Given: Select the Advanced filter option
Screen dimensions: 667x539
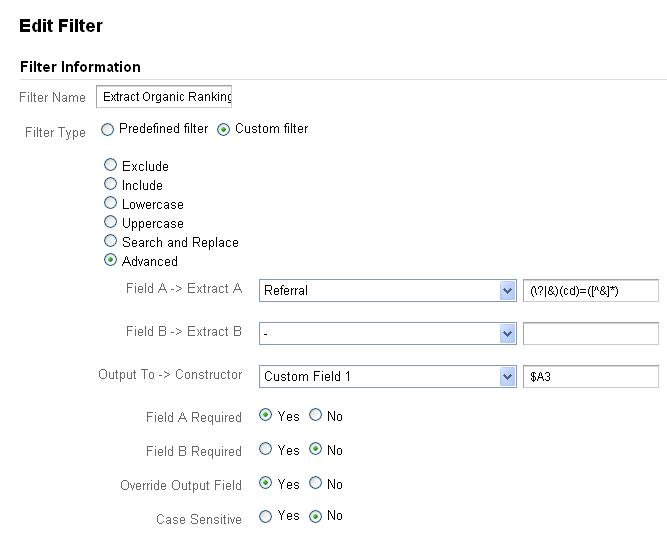Looking at the screenshot, I should tap(110, 260).
